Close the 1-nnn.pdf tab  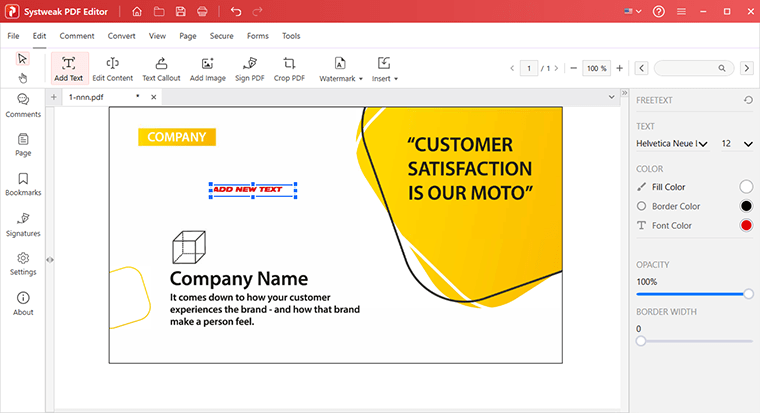pos(154,97)
